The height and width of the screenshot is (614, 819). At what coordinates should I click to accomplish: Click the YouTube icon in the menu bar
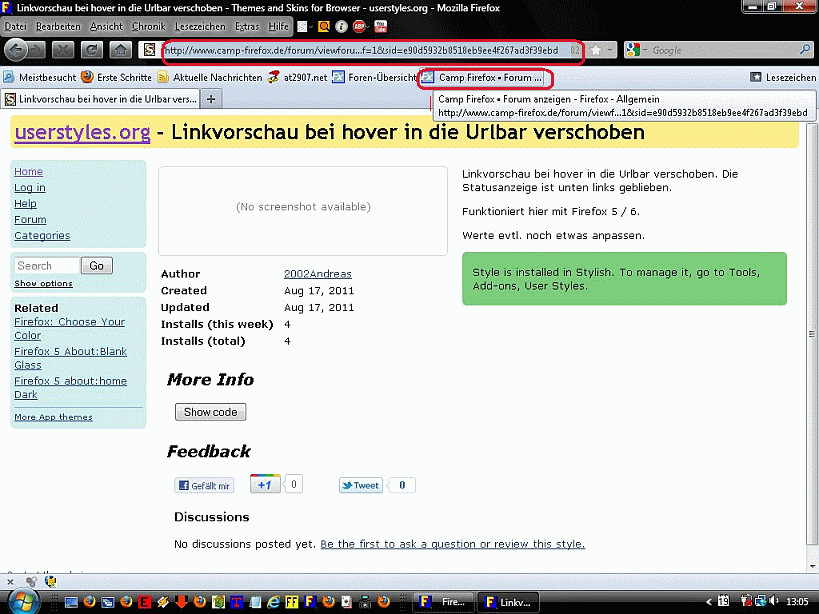click(380, 26)
